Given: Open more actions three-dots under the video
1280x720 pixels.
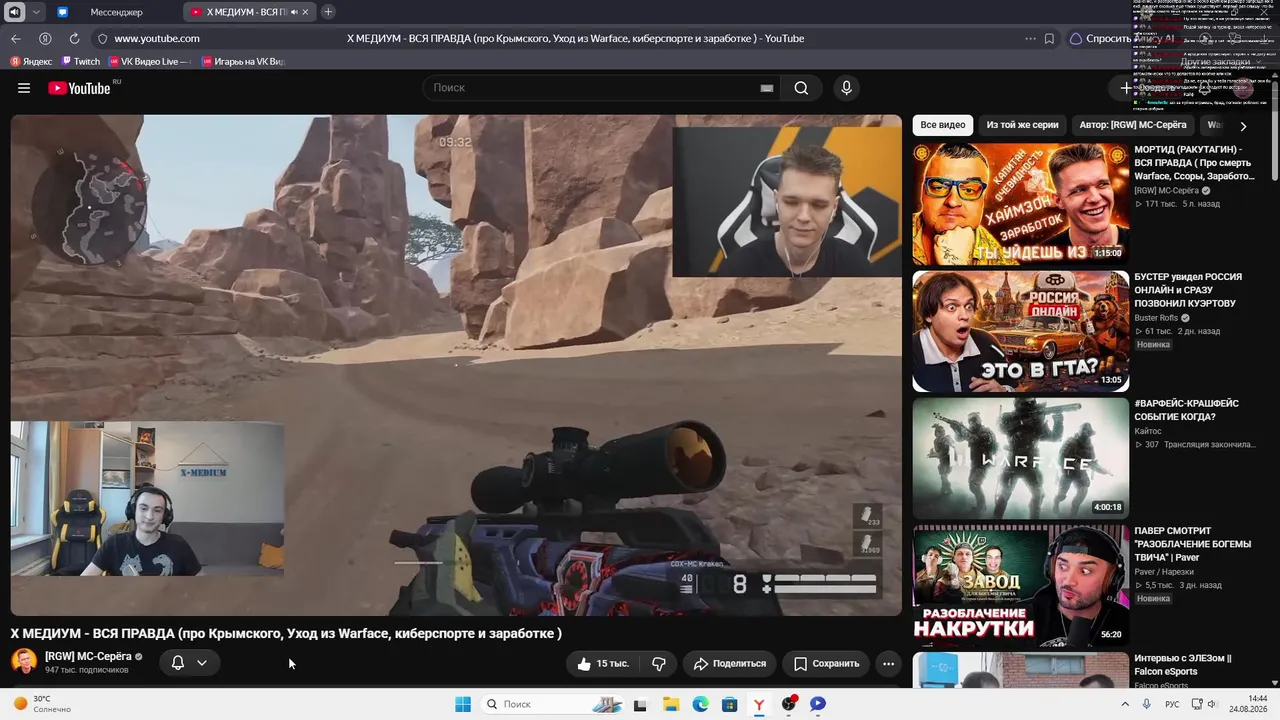Looking at the screenshot, I should pyautogui.click(x=888, y=663).
